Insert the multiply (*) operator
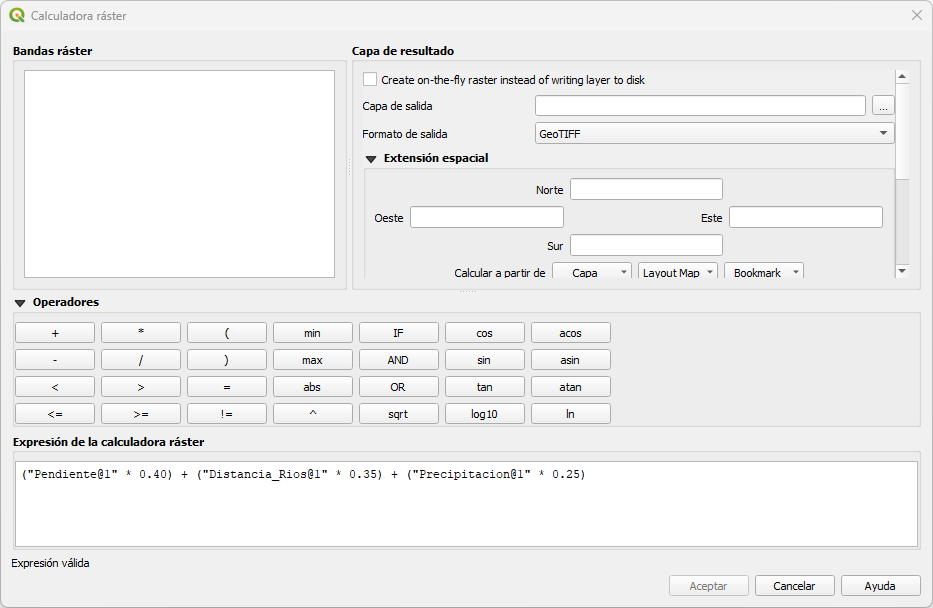 tap(141, 333)
